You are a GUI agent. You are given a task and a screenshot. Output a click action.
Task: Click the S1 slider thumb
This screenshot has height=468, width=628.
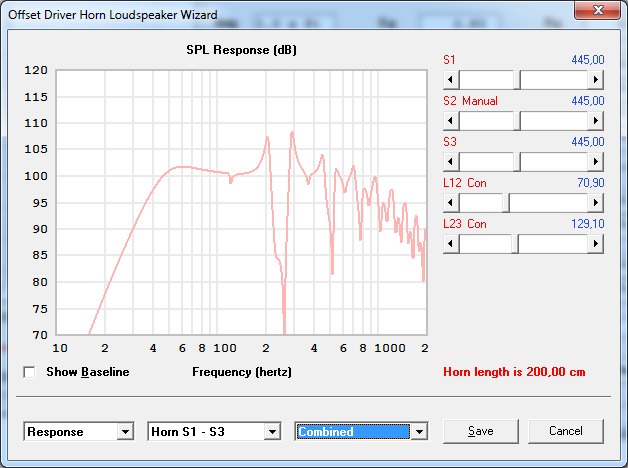[x=517, y=80]
